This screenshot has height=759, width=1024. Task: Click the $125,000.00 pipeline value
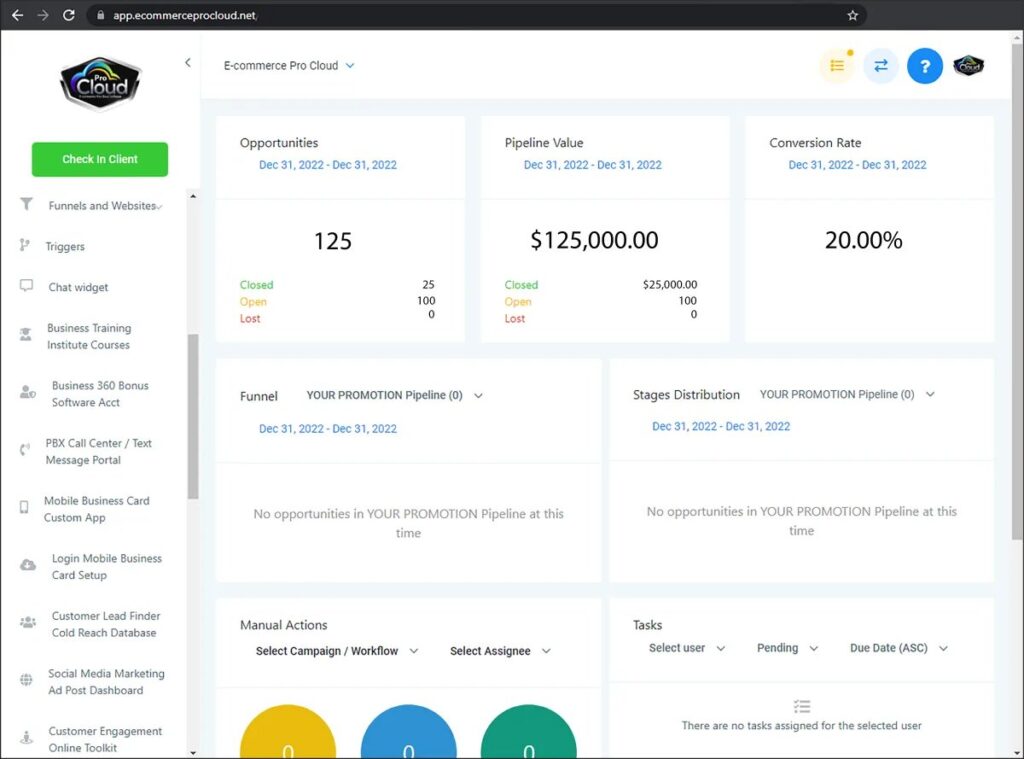(x=594, y=240)
